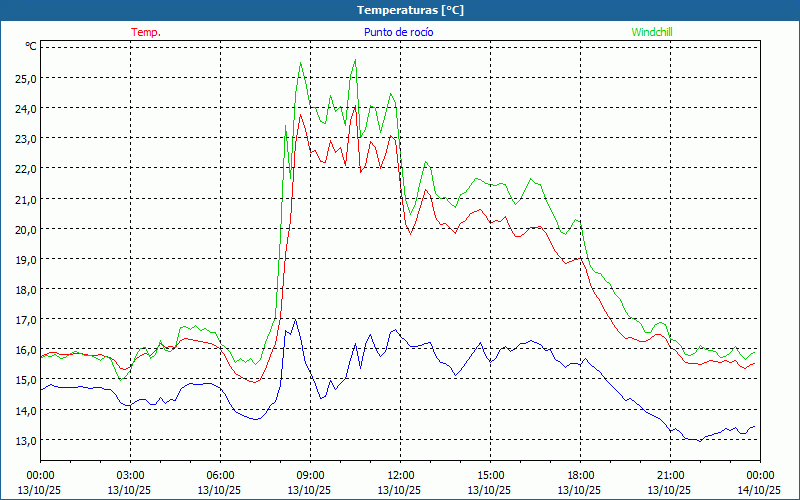Click the Temperaturas [°C] chart title
Screen dimensions: 800x500
[x=410, y=10]
